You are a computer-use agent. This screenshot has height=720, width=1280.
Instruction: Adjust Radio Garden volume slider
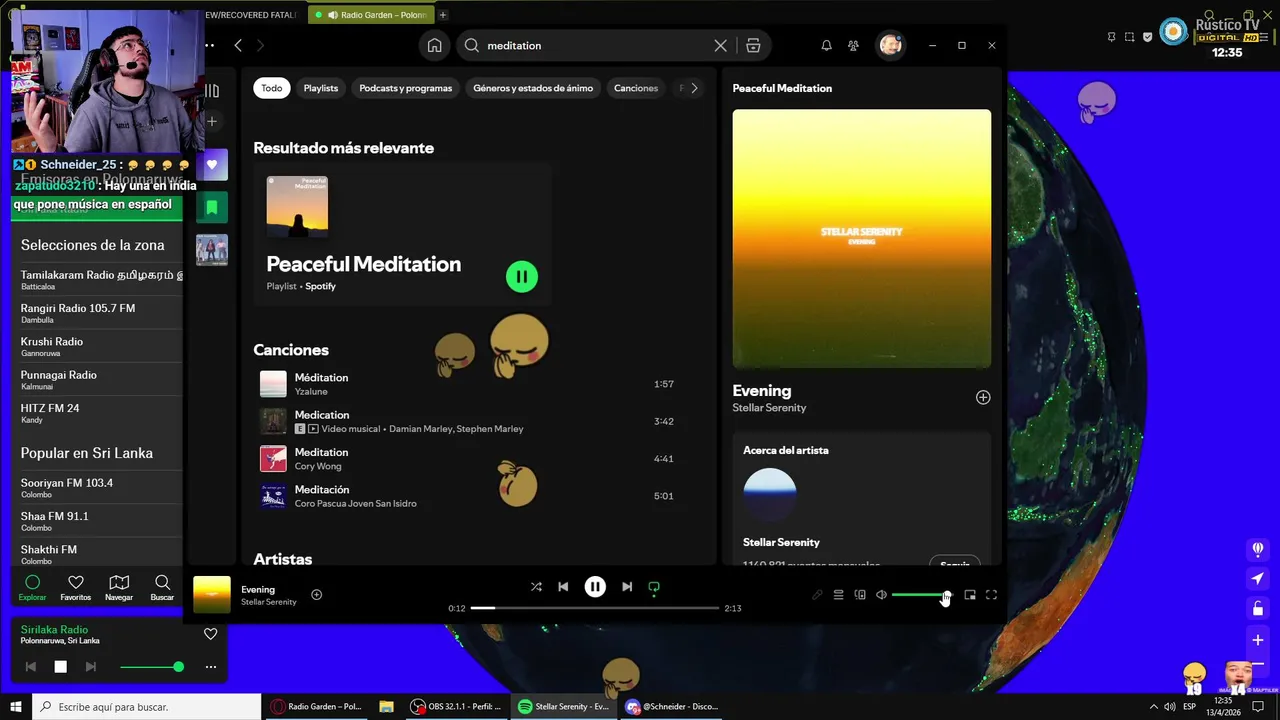pos(151,667)
